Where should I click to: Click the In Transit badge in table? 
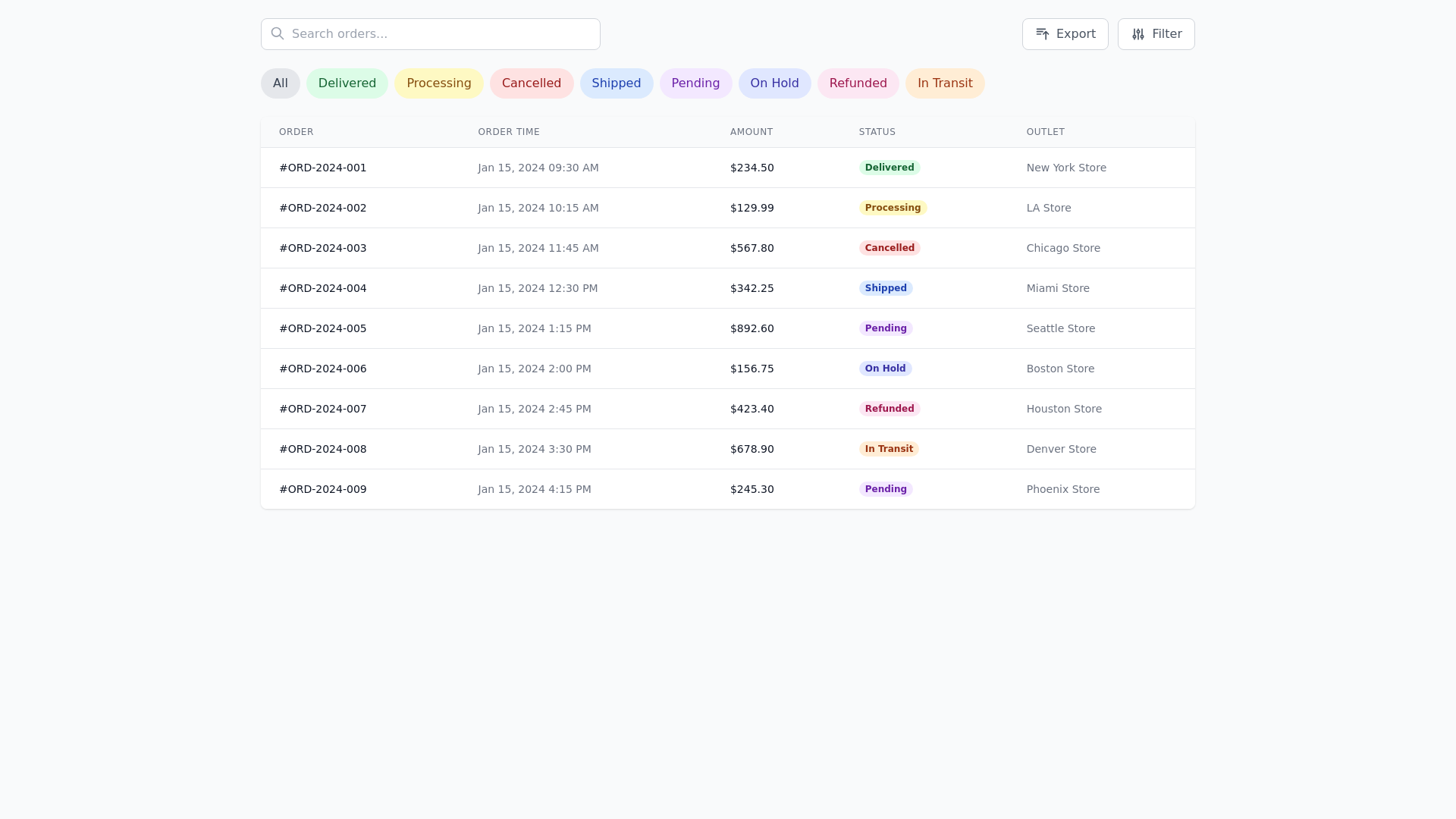889,449
